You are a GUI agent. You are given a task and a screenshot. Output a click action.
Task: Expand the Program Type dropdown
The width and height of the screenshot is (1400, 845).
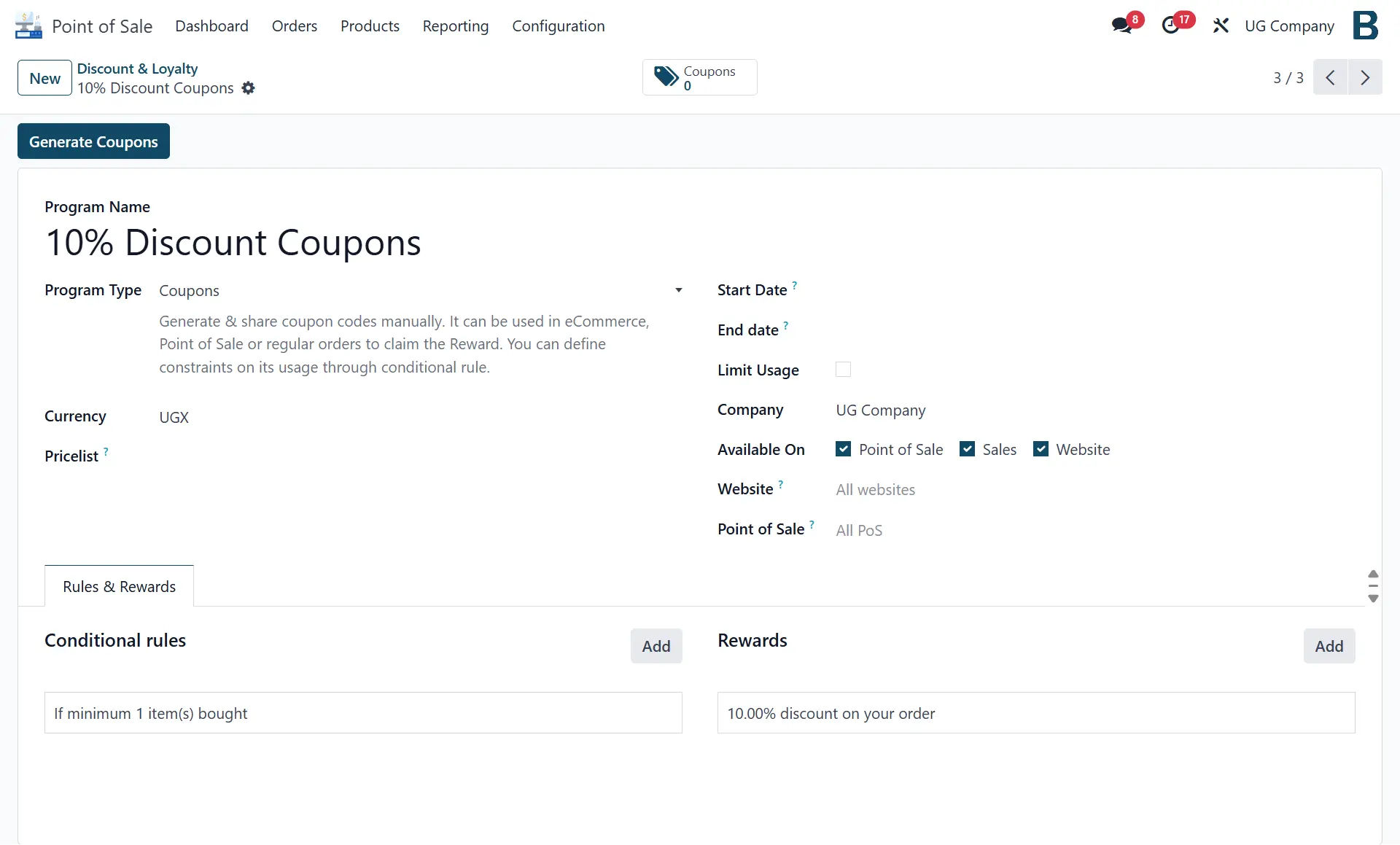(678, 290)
